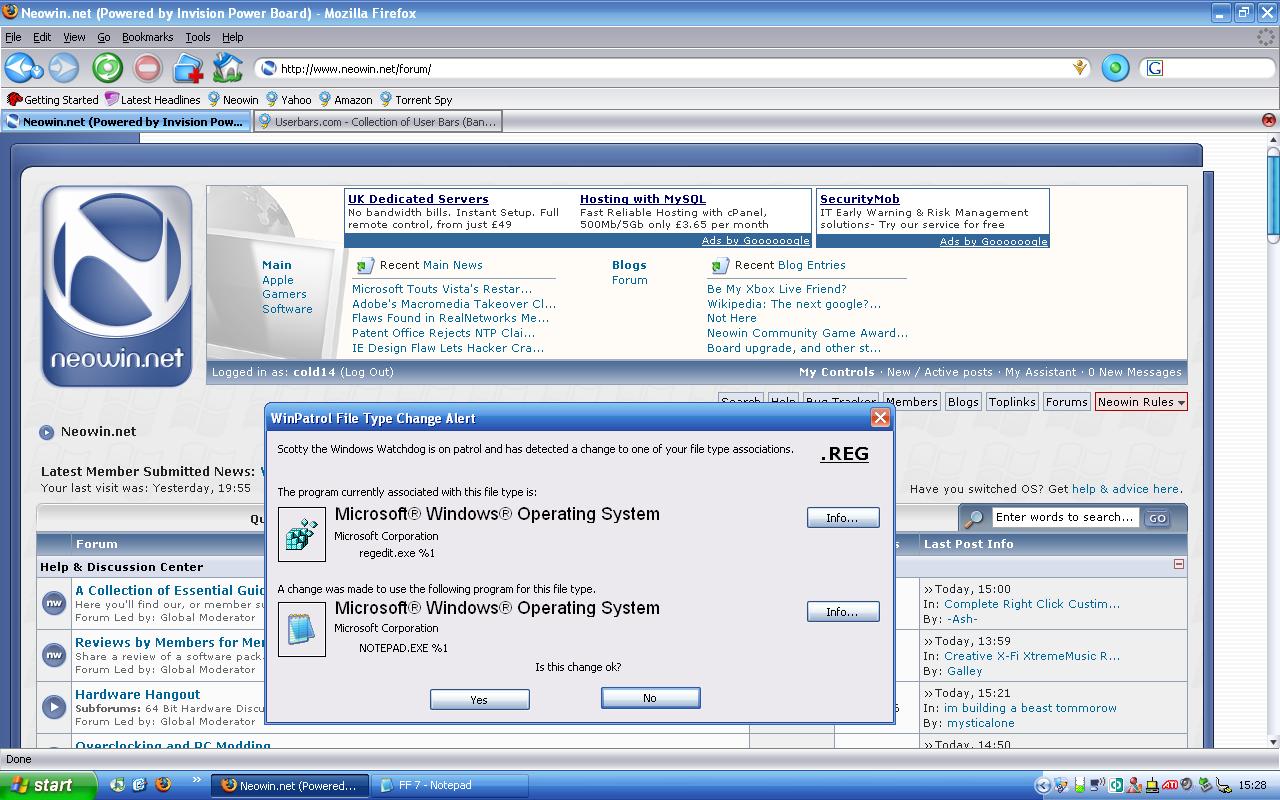Click the Log Out link
Viewport: 1280px width, 800px height.
[367, 372]
